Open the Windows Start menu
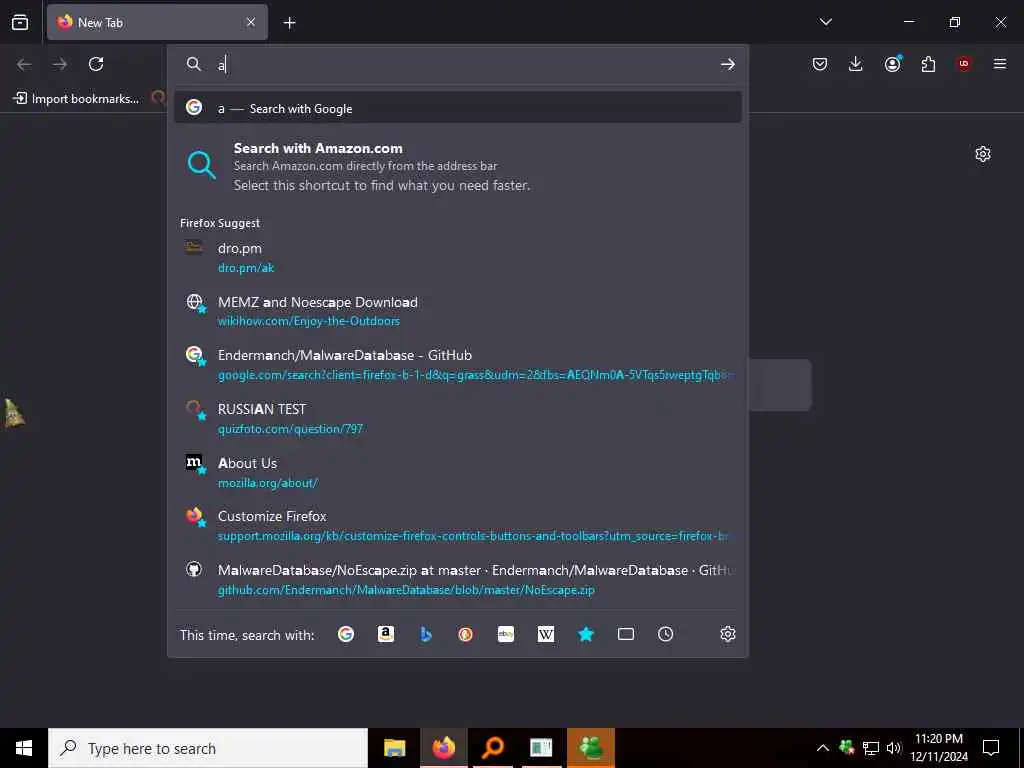Screen dimensions: 1024x768 coord(24,748)
